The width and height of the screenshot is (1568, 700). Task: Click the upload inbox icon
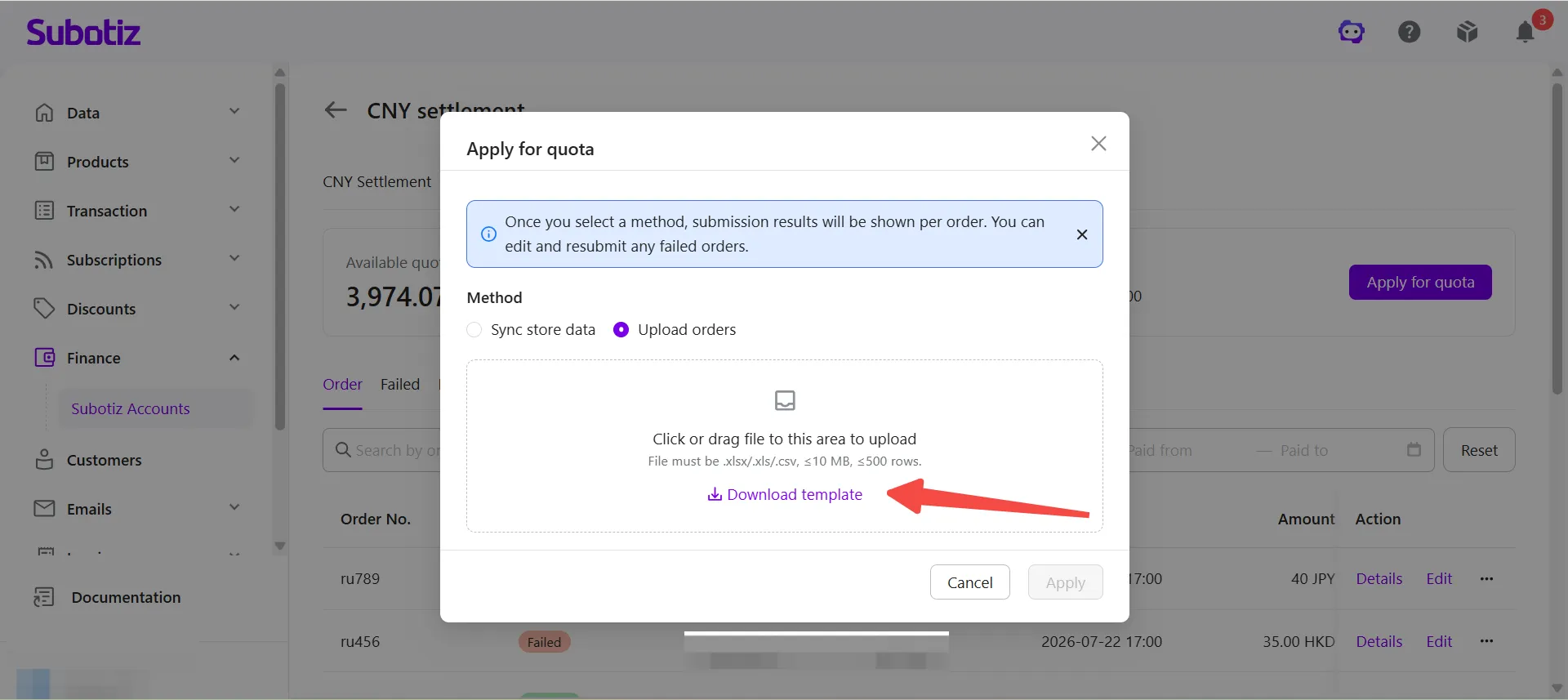tap(785, 400)
